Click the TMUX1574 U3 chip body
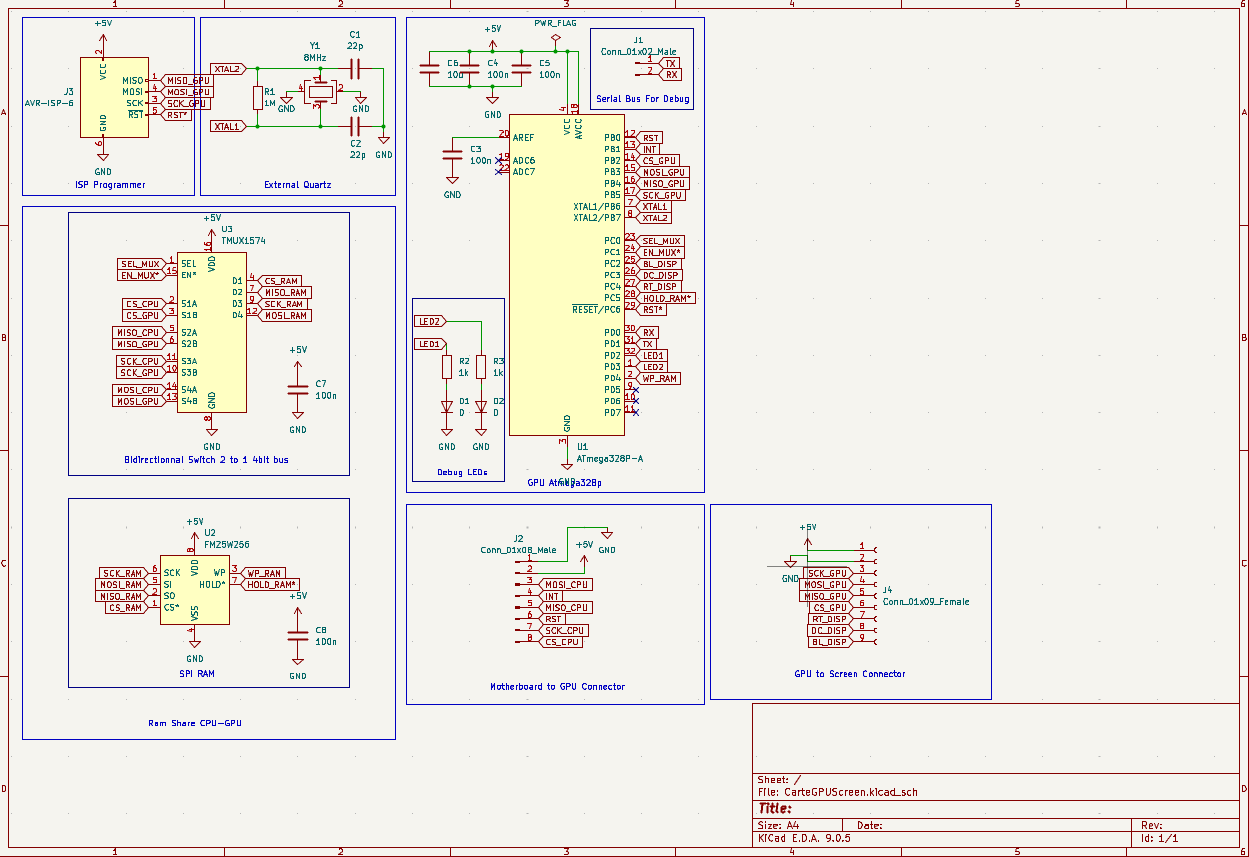Viewport: 1249px width, 857px height. [x=211, y=330]
